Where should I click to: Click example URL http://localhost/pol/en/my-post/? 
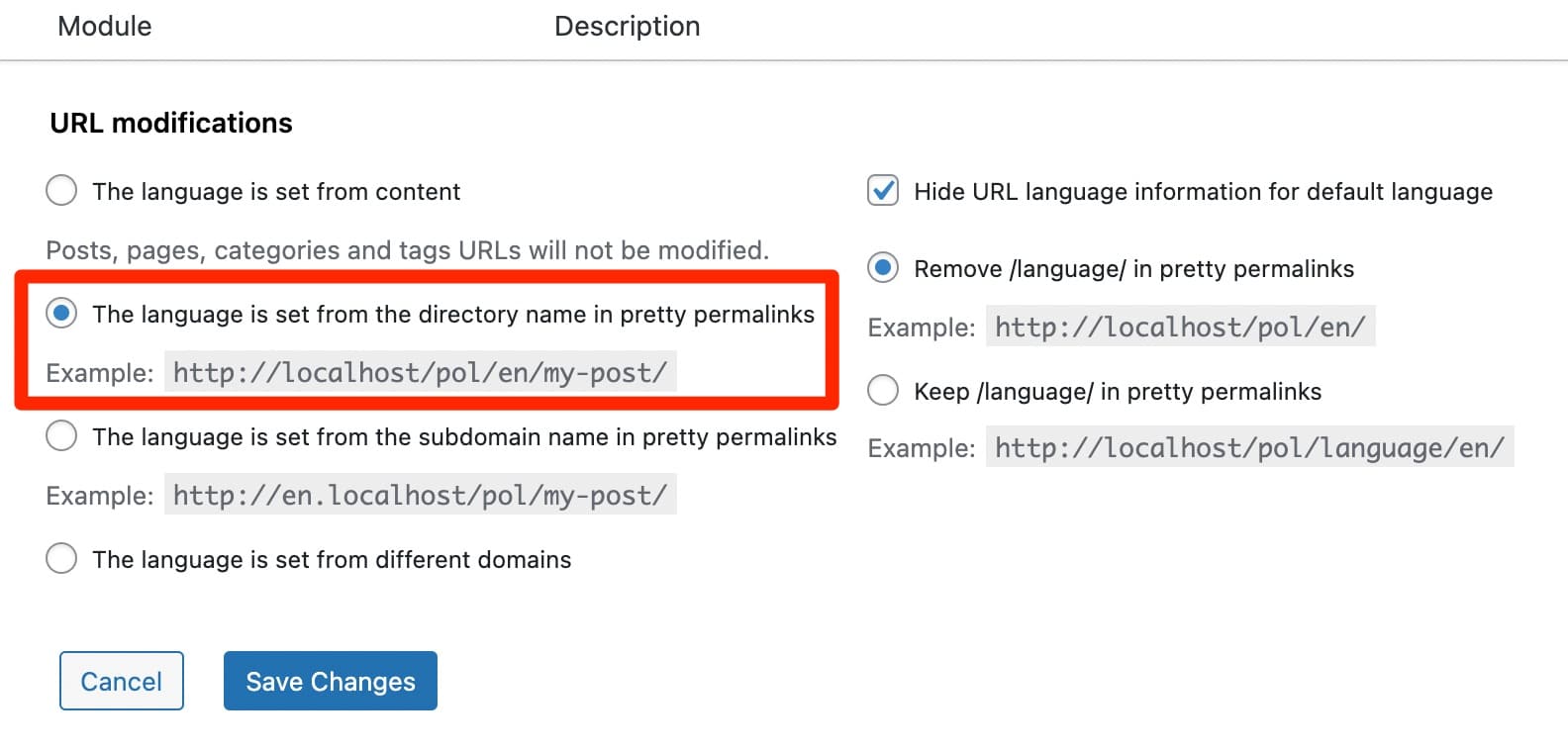pos(421,372)
